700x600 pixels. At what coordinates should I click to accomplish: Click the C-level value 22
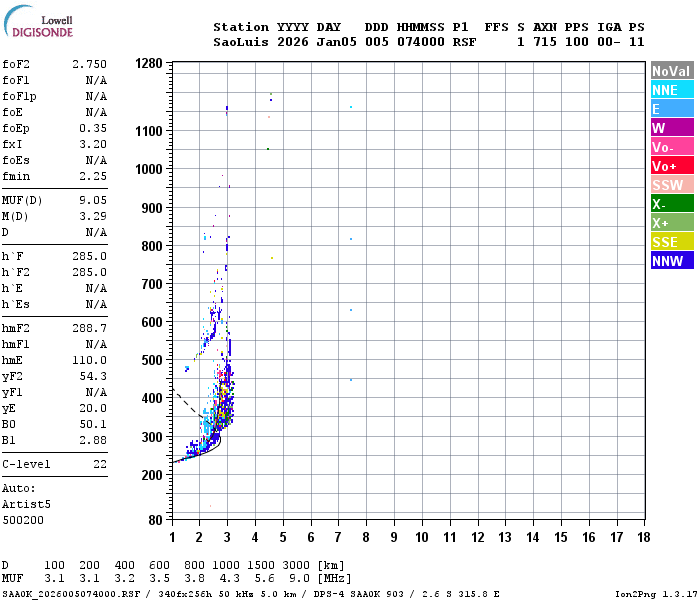pyautogui.click(x=100, y=464)
